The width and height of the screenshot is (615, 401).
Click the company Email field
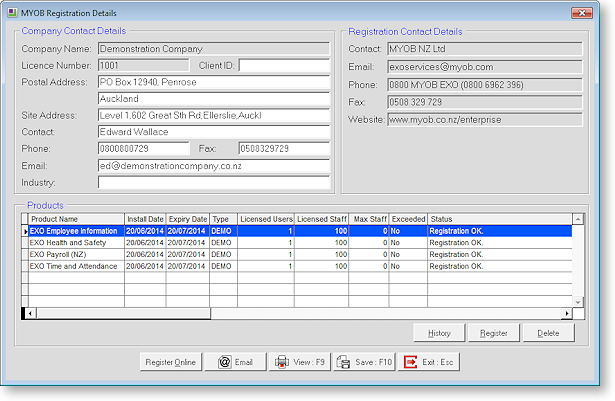[x=214, y=166]
